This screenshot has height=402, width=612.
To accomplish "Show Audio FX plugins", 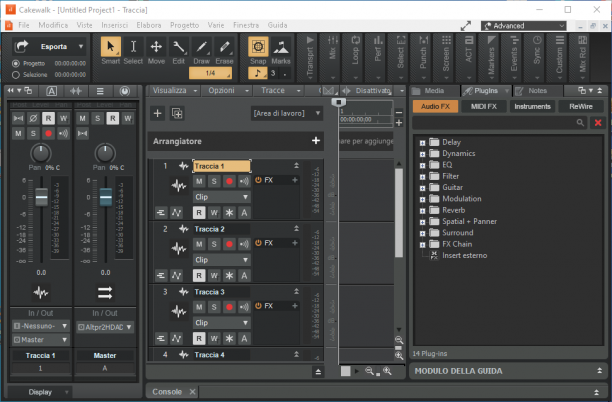I will click(x=435, y=106).
